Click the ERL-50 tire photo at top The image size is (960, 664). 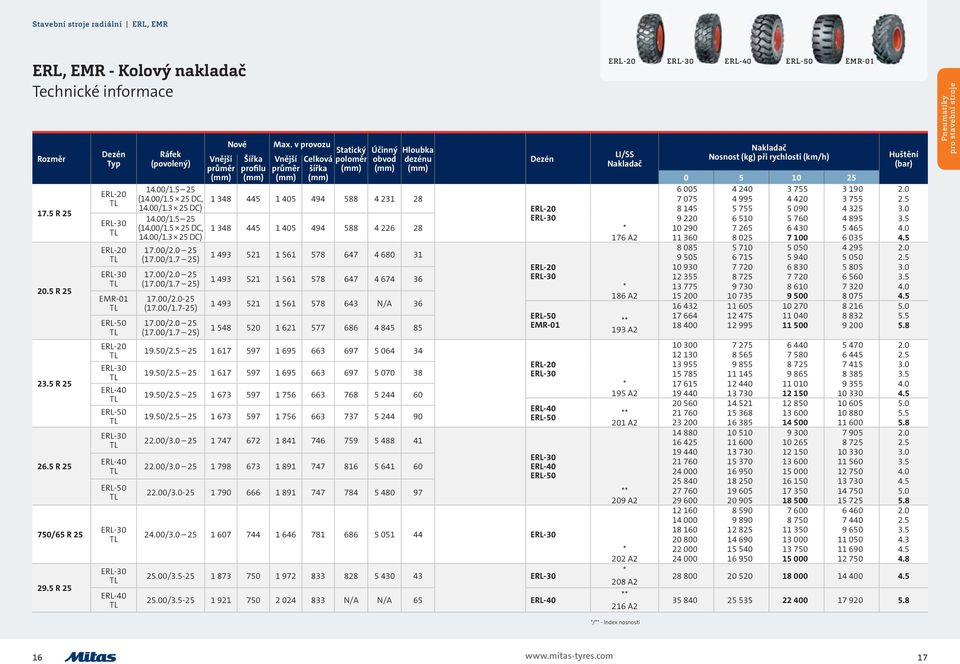828,39
